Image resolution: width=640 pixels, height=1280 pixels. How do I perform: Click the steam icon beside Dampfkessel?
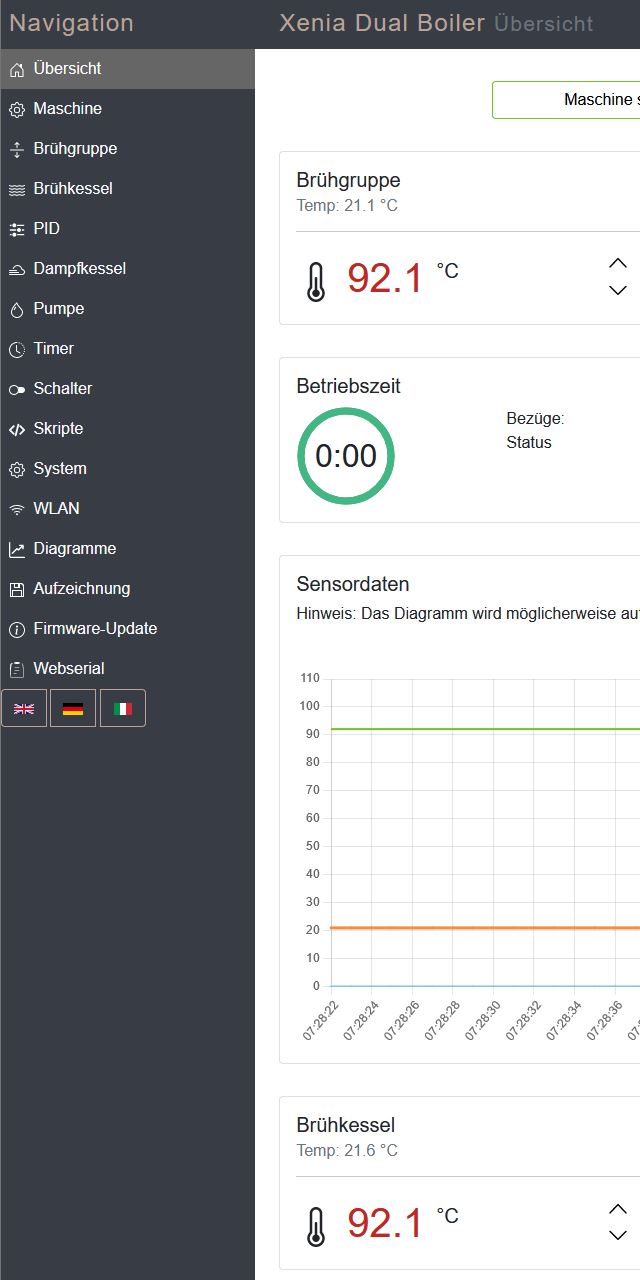coord(16,269)
